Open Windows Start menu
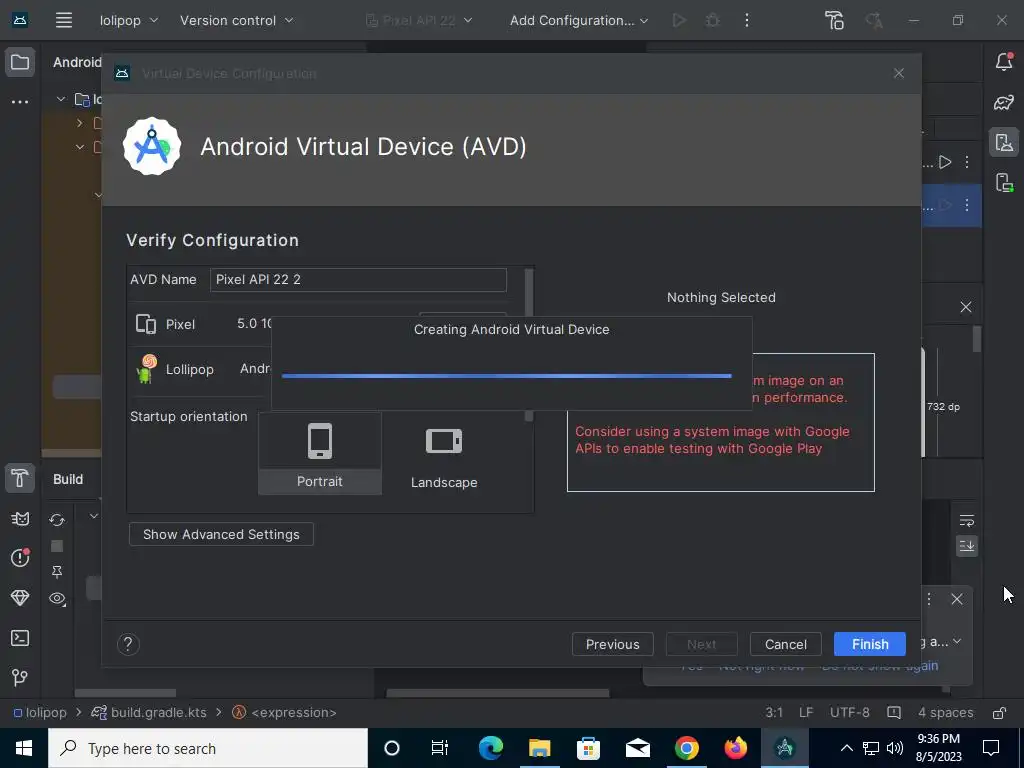 [x=24, y=748]
